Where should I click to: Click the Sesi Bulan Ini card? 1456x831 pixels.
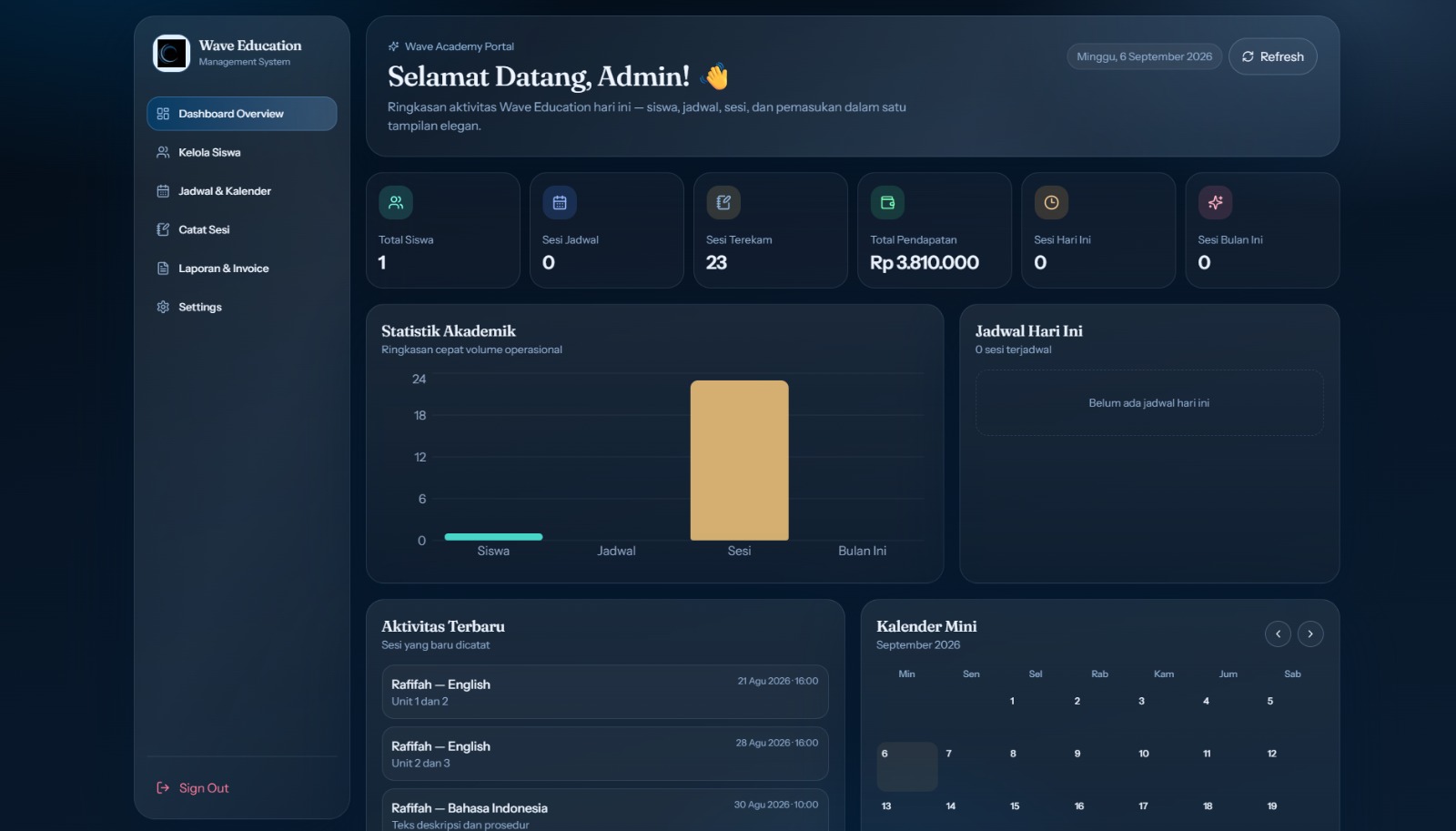(x=1262, y=230)
